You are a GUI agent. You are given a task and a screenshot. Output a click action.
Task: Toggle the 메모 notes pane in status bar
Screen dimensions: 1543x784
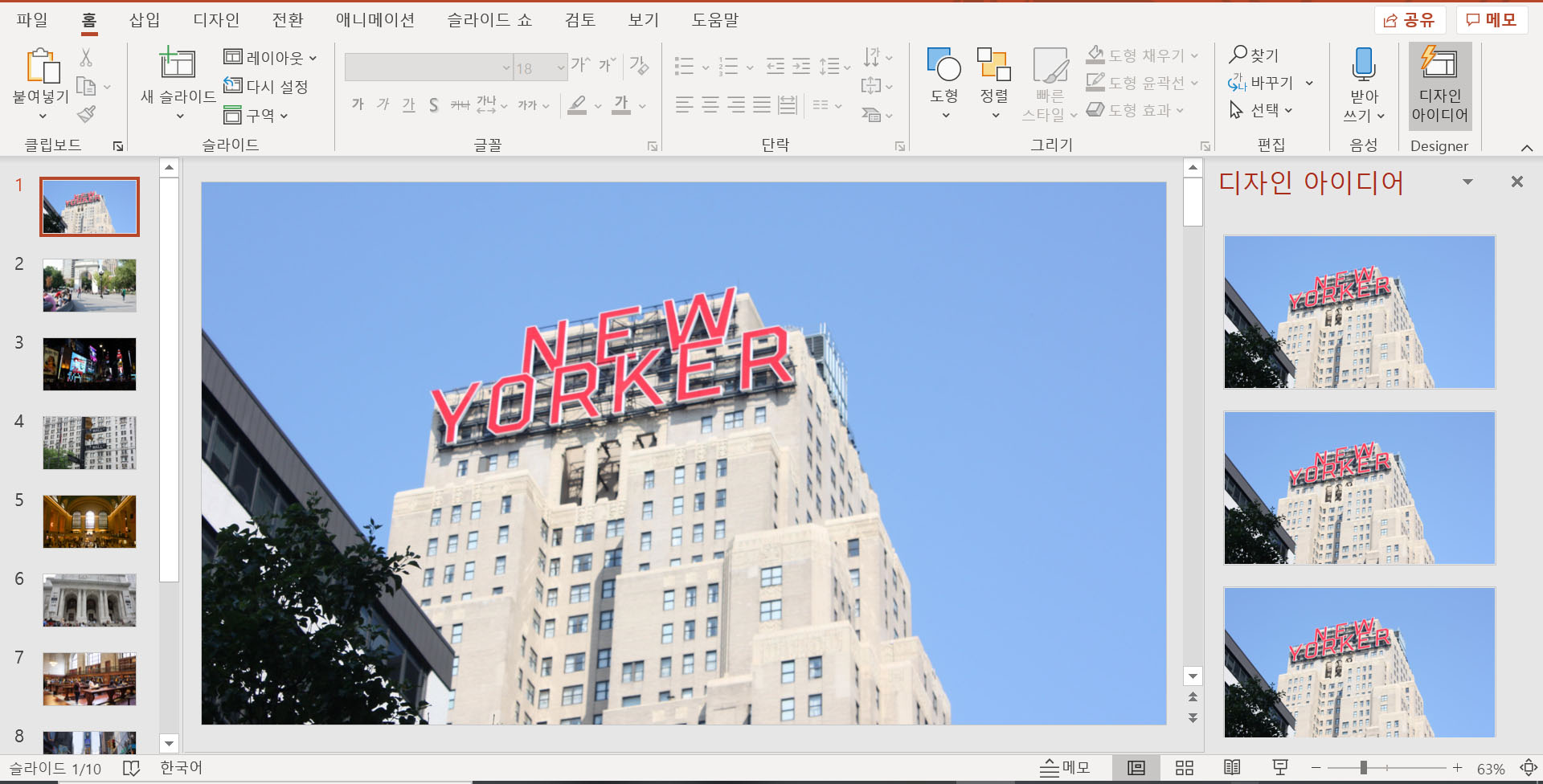pyautogui.click(x=1065, y=768)
